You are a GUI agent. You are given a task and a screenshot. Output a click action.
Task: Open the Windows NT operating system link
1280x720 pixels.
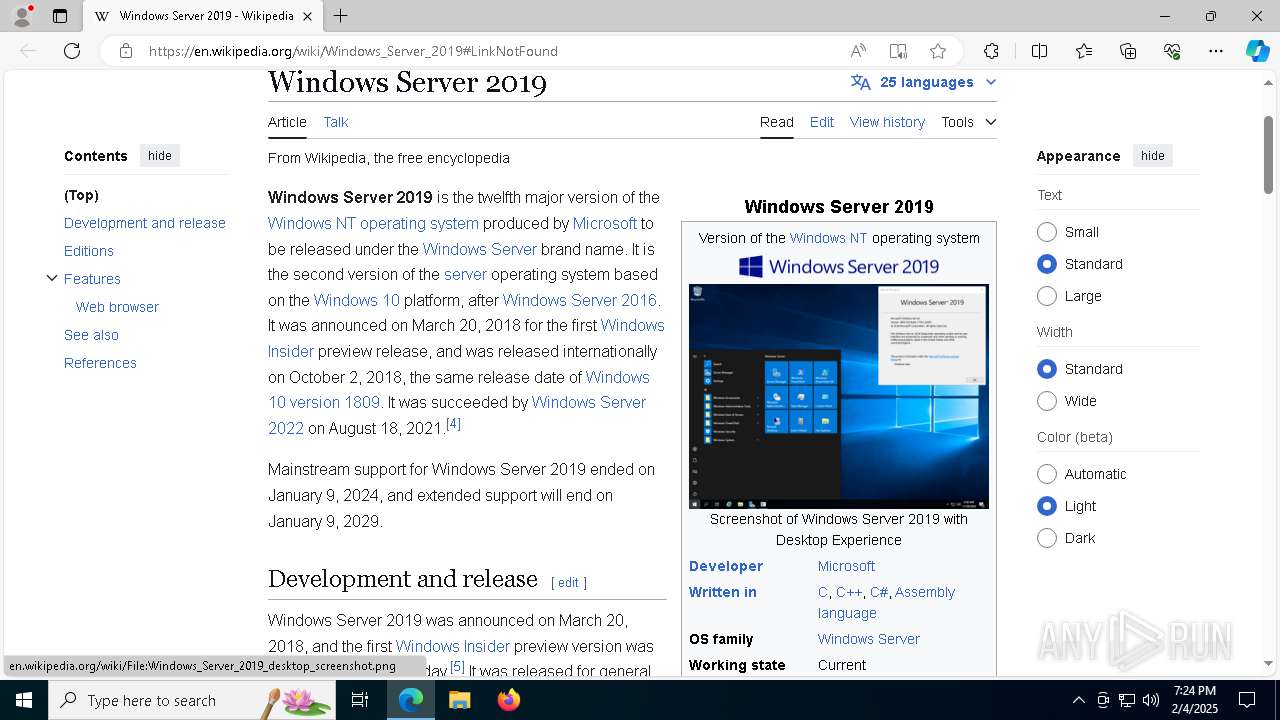point(373,223)
